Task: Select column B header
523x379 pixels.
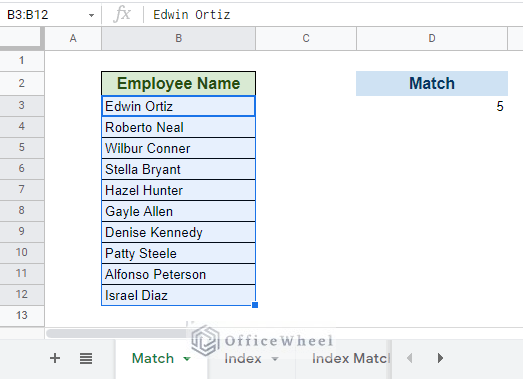Action: click(x=178, y=38)
